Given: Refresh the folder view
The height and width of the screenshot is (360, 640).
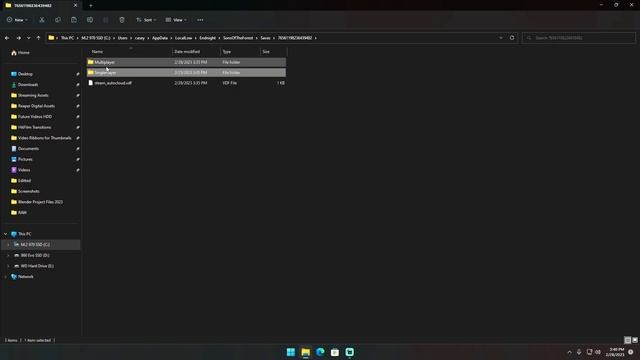Looking at the screenshot, I should tap(512, 38).
